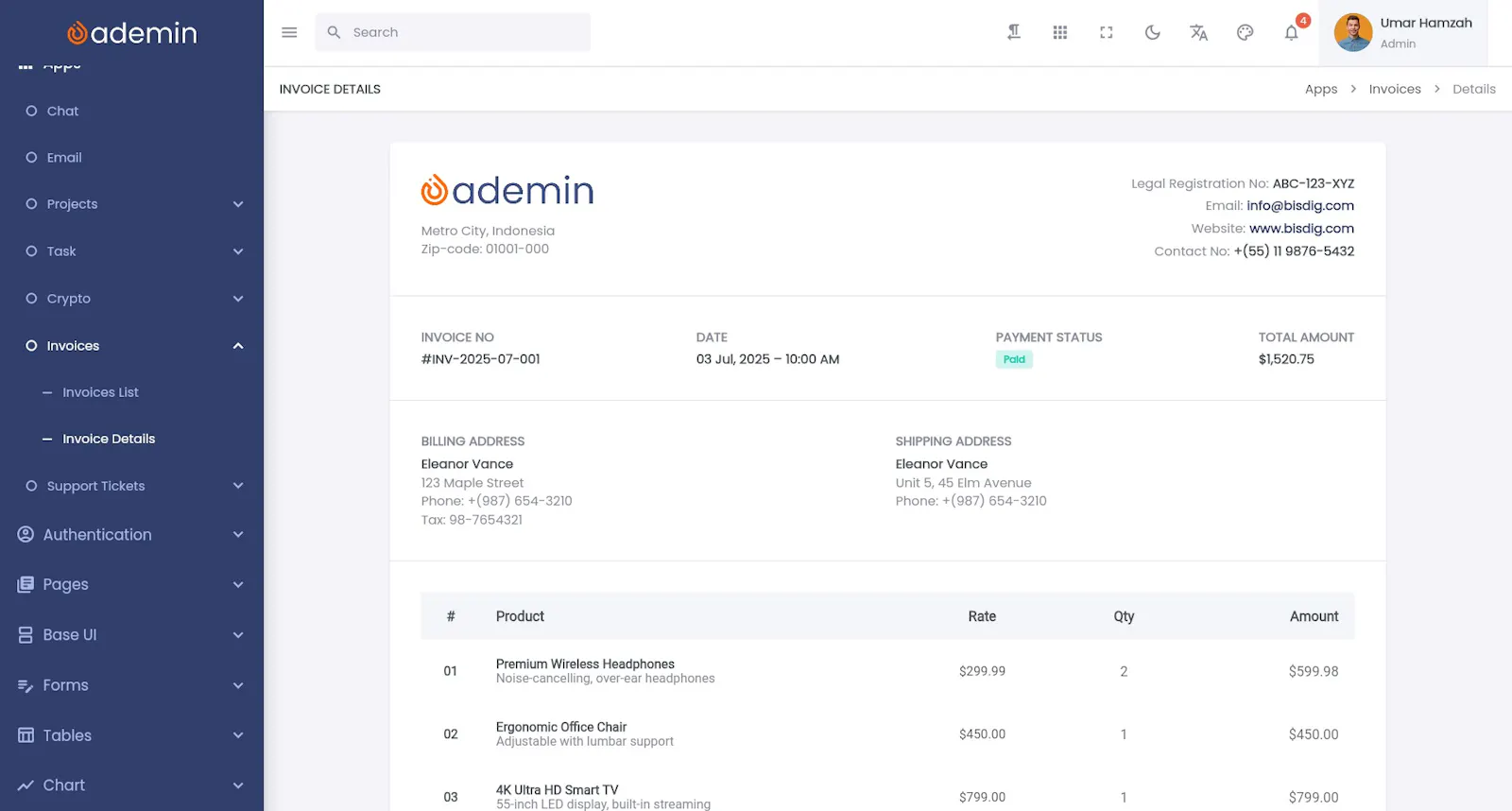Image resolution: width=1512 pixels, height=811 pixels.
Task: Click the Task circle bullet icon
Action: (31, 251)
